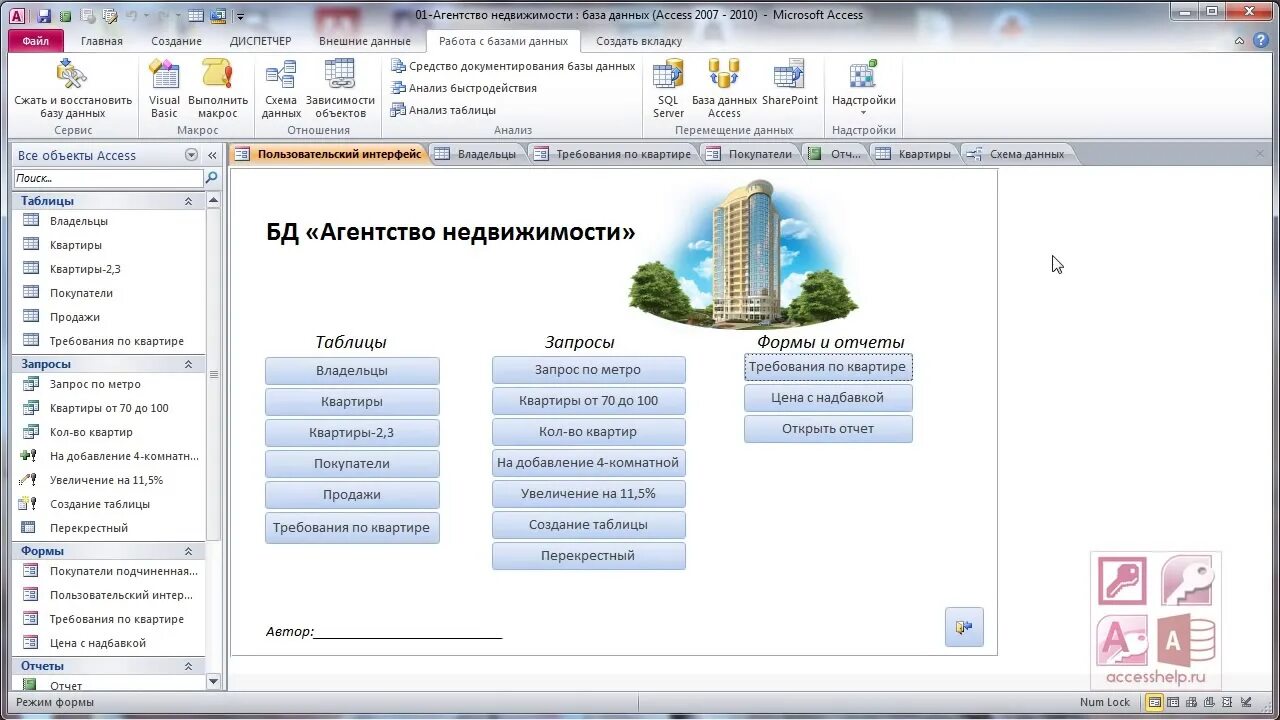
Task: Click Цена с надбавкой button on form
Action: (x=828, y=398)
